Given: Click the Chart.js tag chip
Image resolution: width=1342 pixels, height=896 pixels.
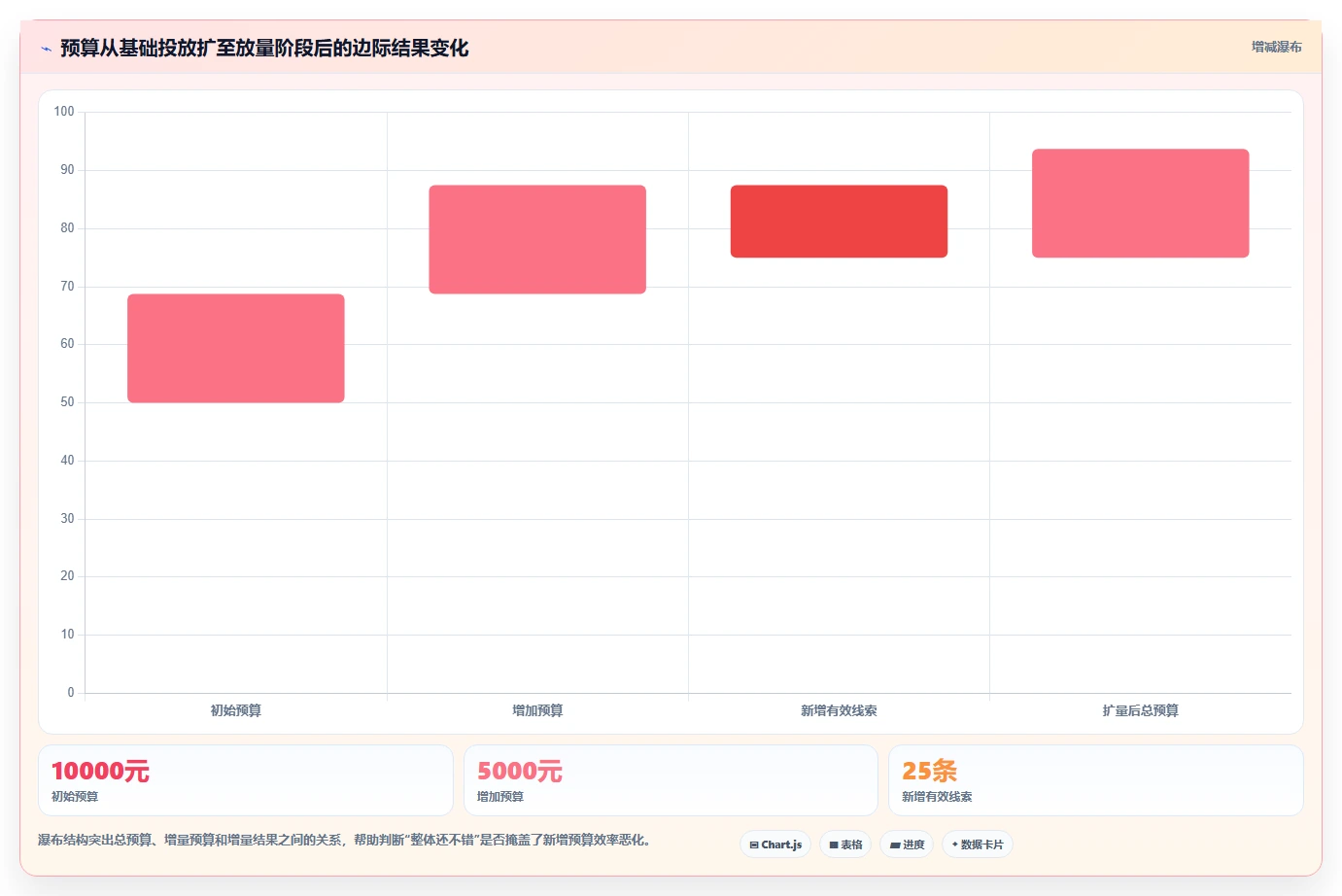Looking at the screenshot, I should click(x=775, y=844).
